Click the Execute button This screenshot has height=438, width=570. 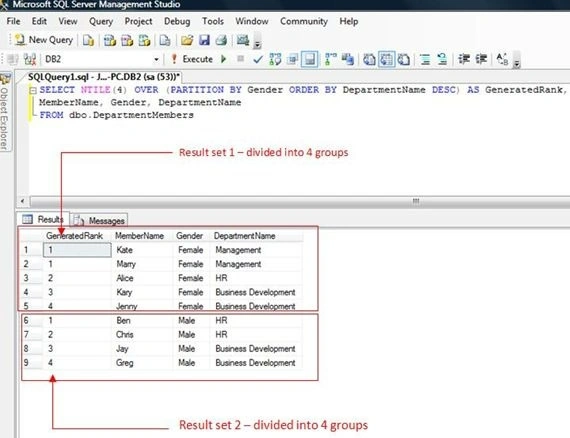point(192,59)
